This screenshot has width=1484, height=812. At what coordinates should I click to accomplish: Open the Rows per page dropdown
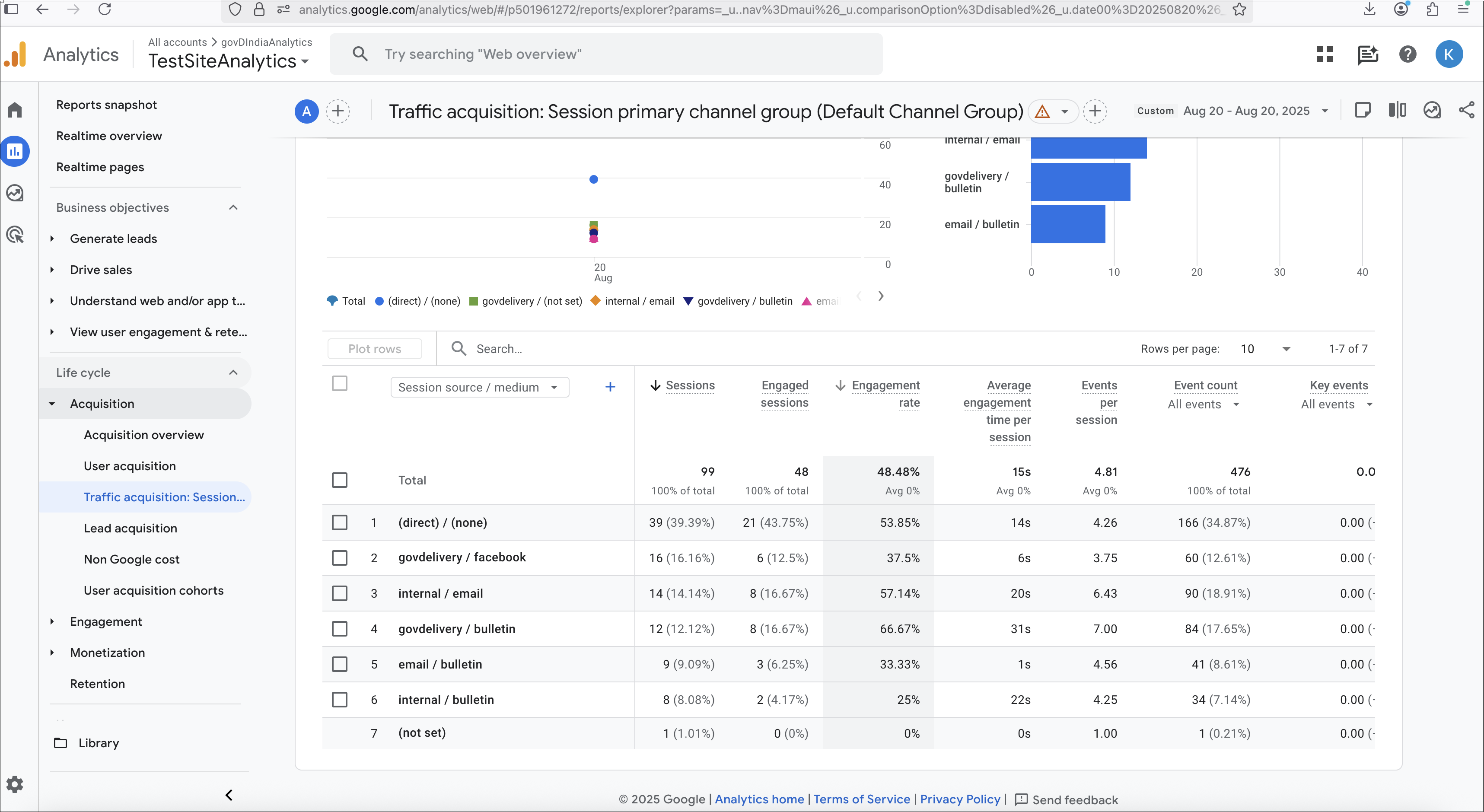coord(1265,349)
